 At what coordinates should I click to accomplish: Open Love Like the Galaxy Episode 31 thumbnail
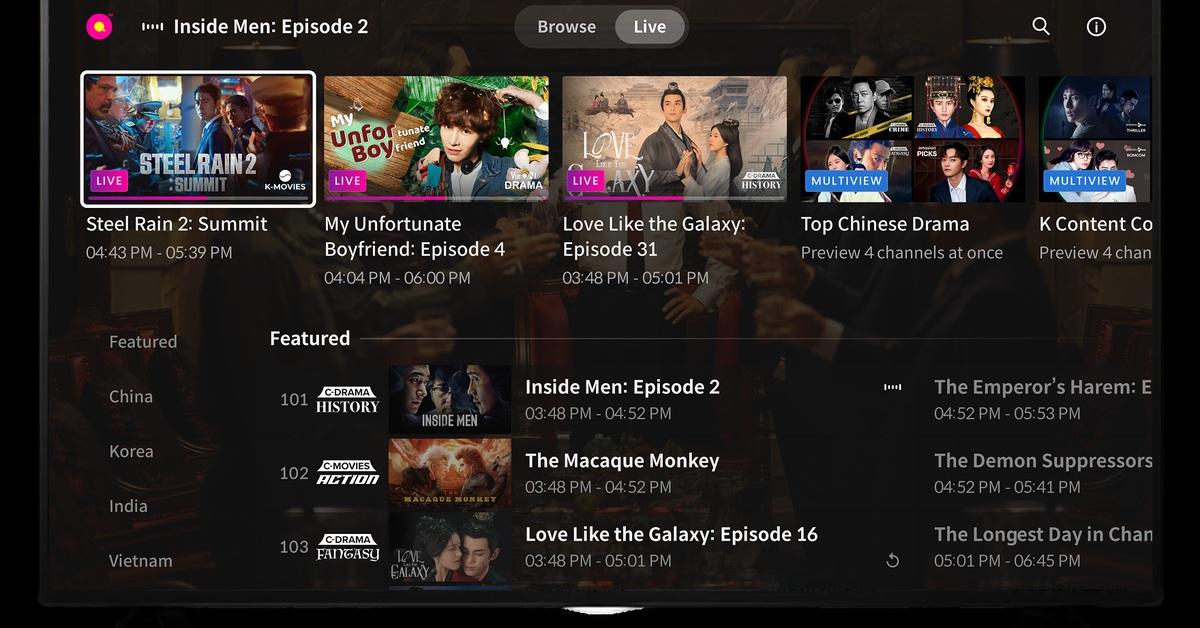[674, 139]
